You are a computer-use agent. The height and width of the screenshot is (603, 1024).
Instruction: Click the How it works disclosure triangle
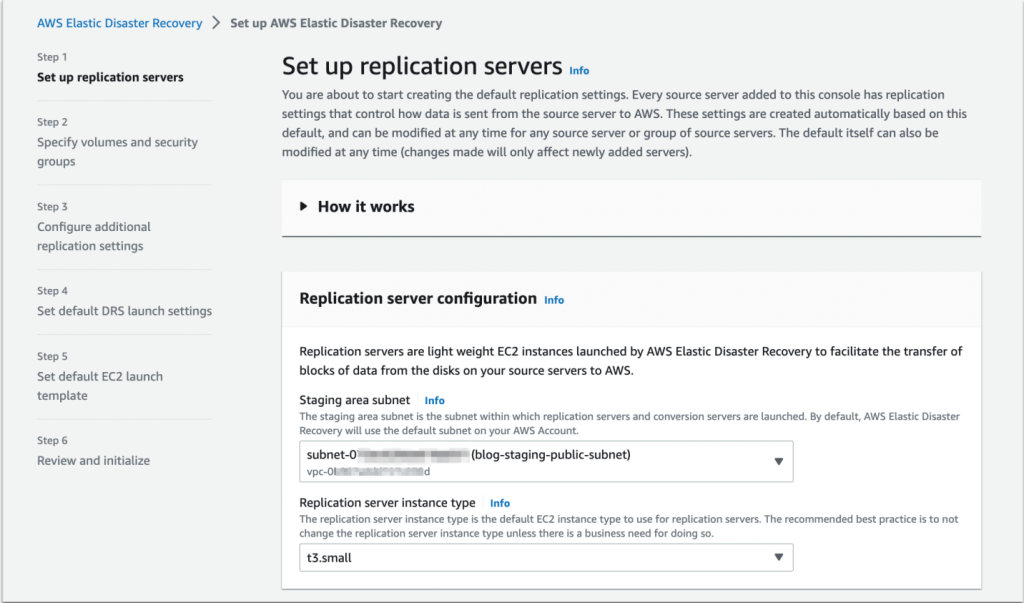click(303, 206)
